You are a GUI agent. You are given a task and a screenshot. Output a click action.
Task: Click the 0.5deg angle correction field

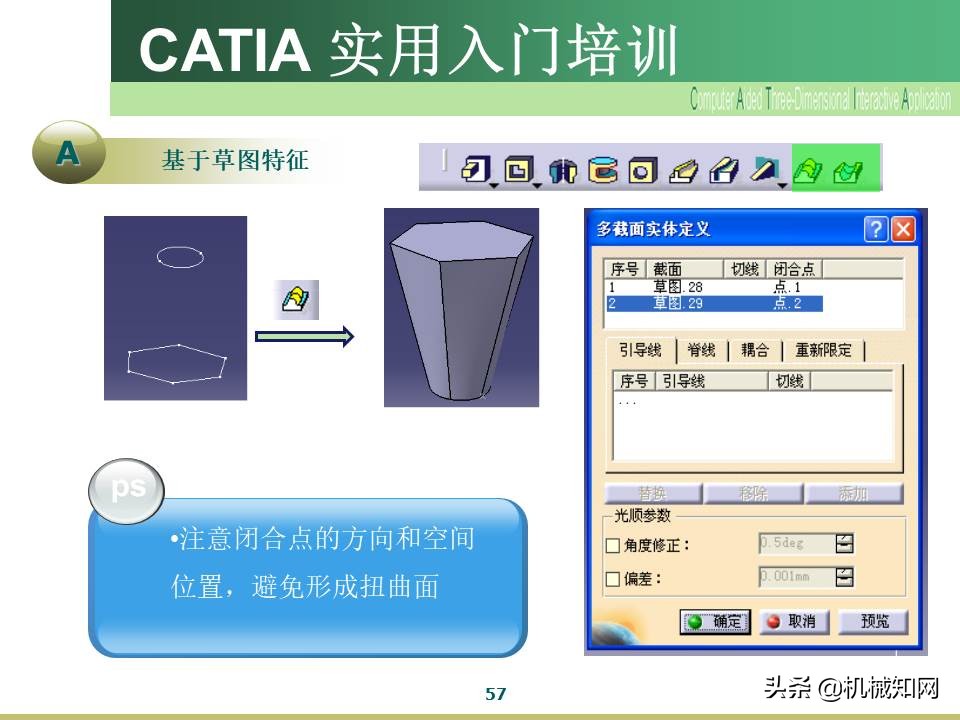(x=797, y=543)
